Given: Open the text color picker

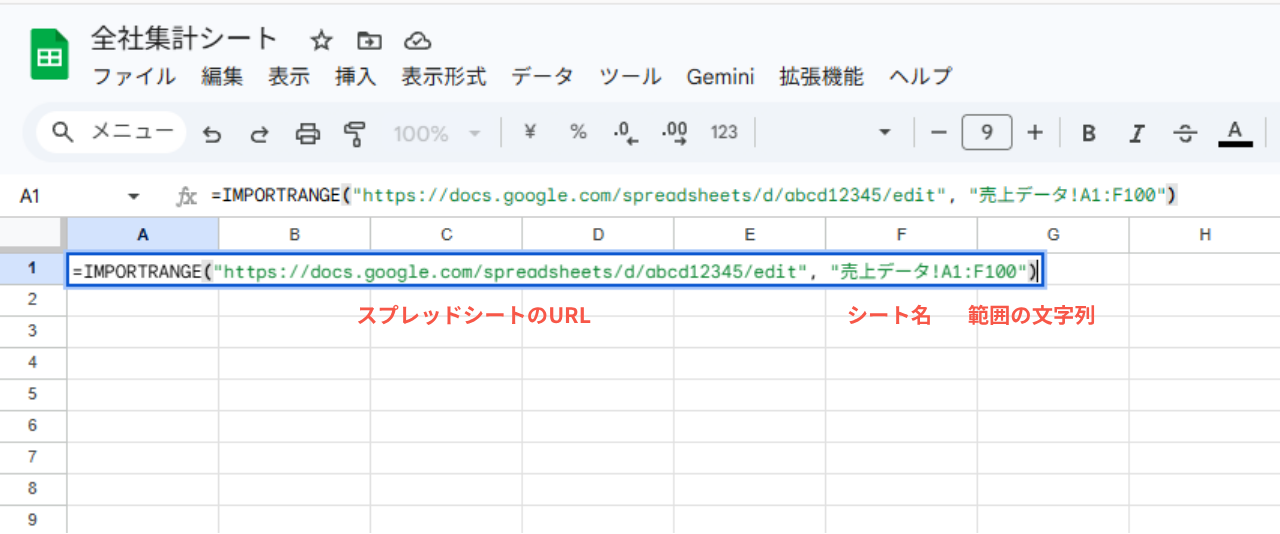Looking at the screenshot, I should click(1235, 133).
